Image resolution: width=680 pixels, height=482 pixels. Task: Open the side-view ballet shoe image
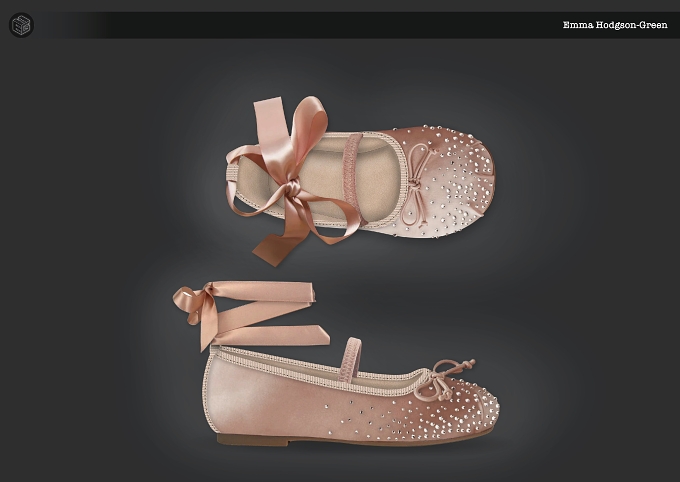[x=336, y=364]
